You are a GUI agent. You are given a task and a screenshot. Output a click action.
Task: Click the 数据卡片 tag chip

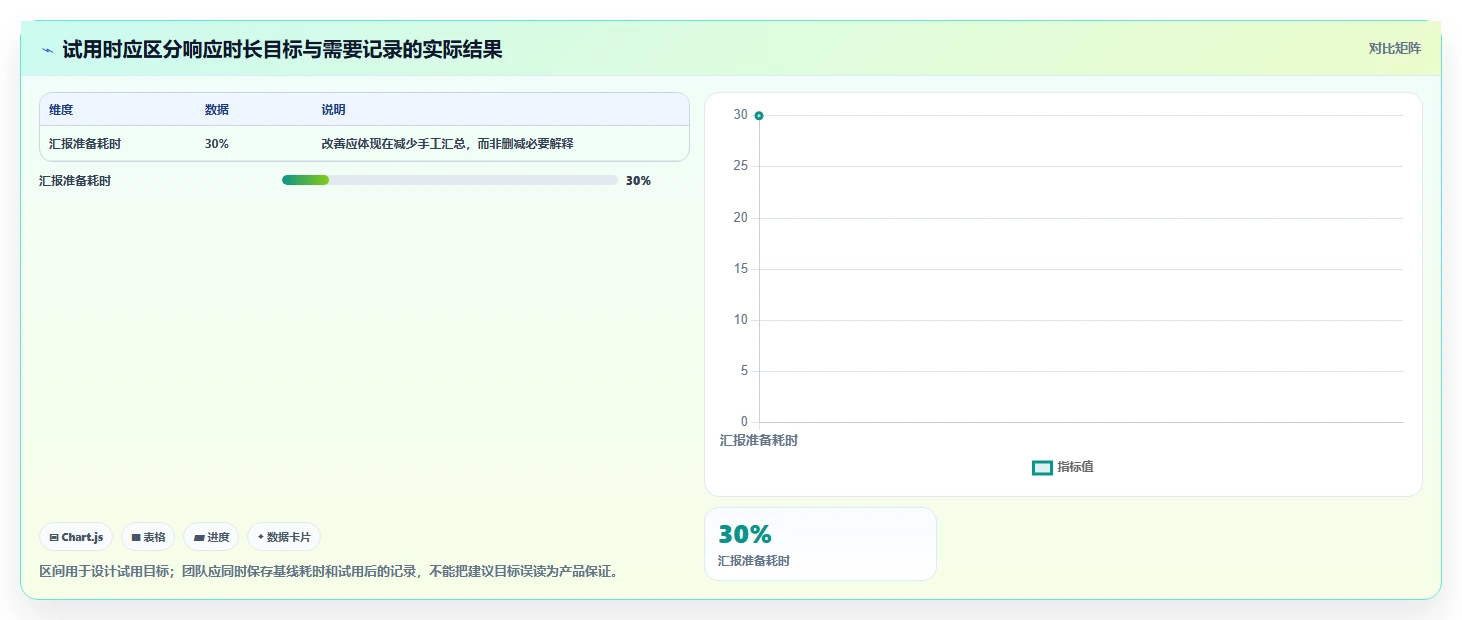coord(284,537)
